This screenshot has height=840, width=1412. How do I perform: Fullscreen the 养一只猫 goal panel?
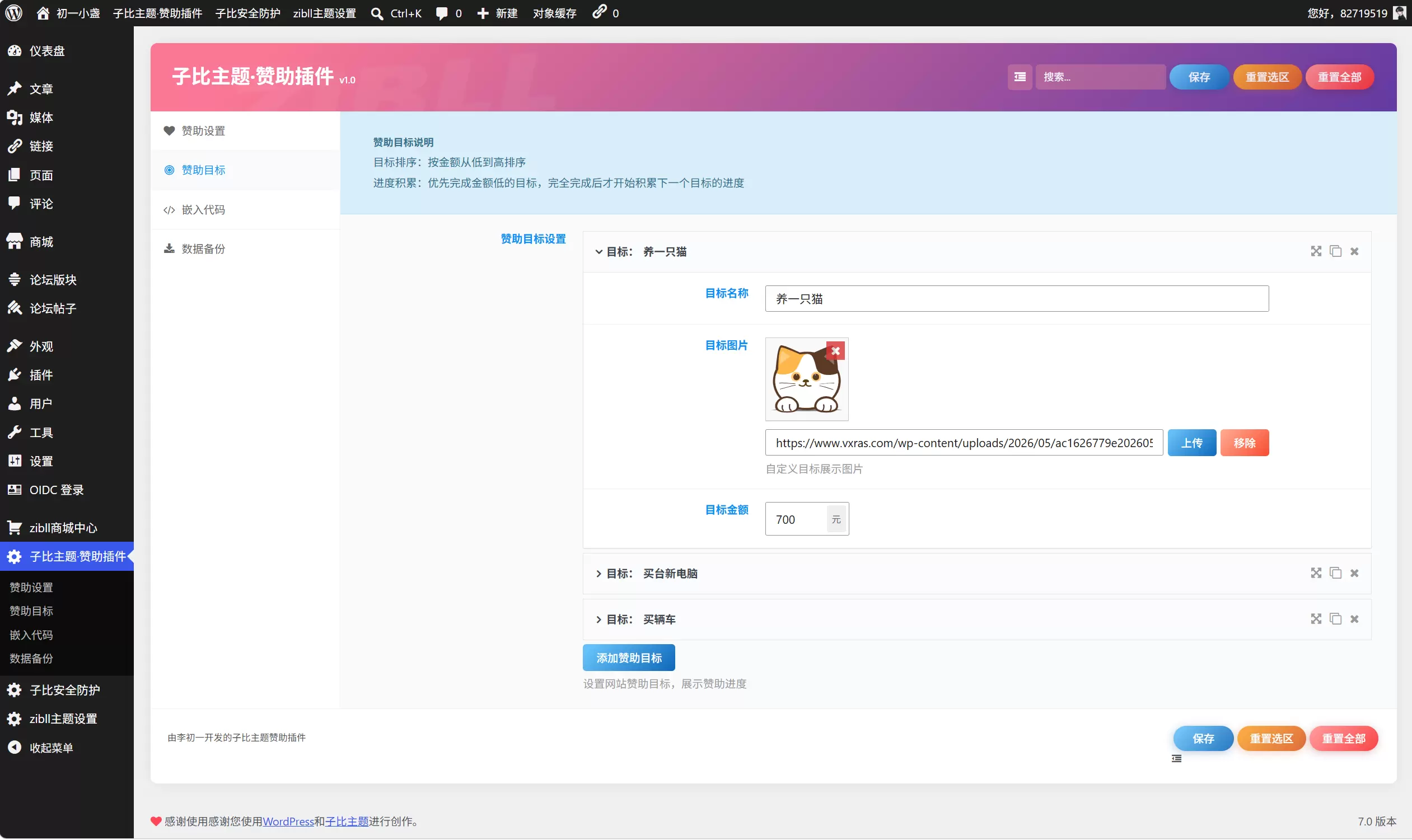coord(1316,251)
